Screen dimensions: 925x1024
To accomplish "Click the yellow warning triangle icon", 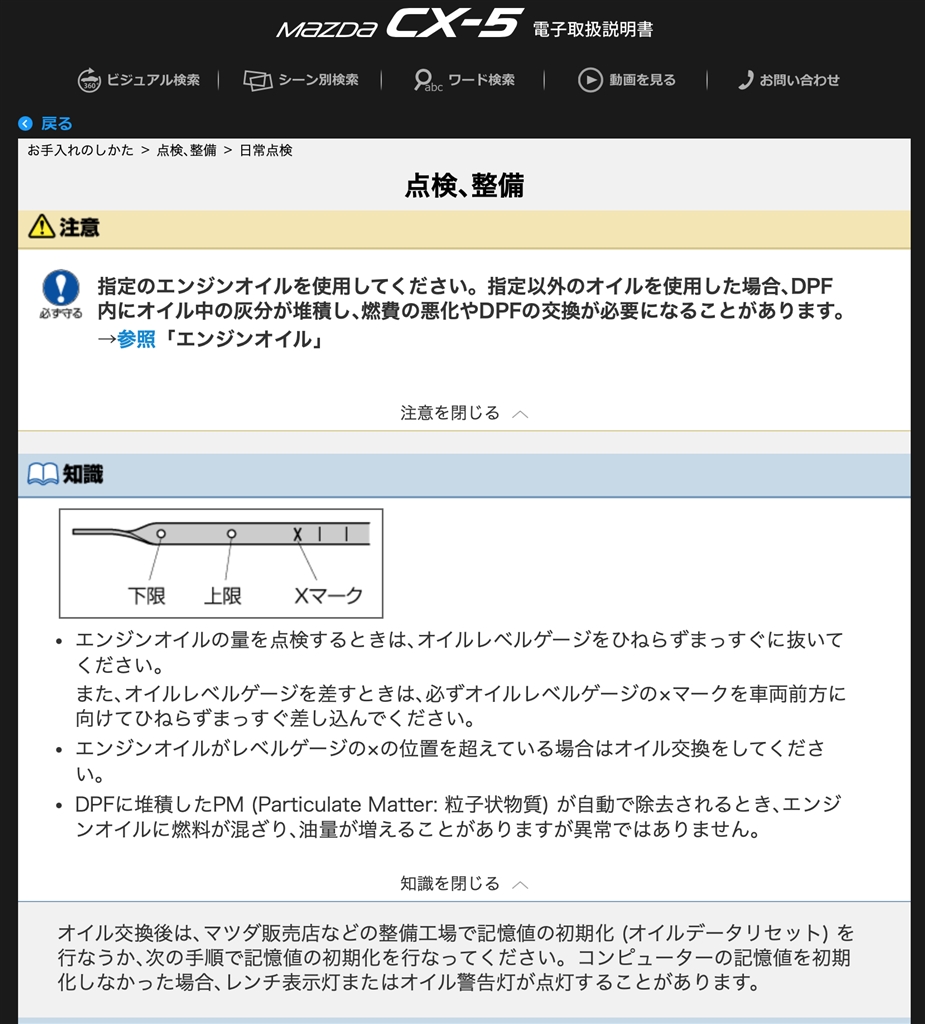I will coord(42,227).
